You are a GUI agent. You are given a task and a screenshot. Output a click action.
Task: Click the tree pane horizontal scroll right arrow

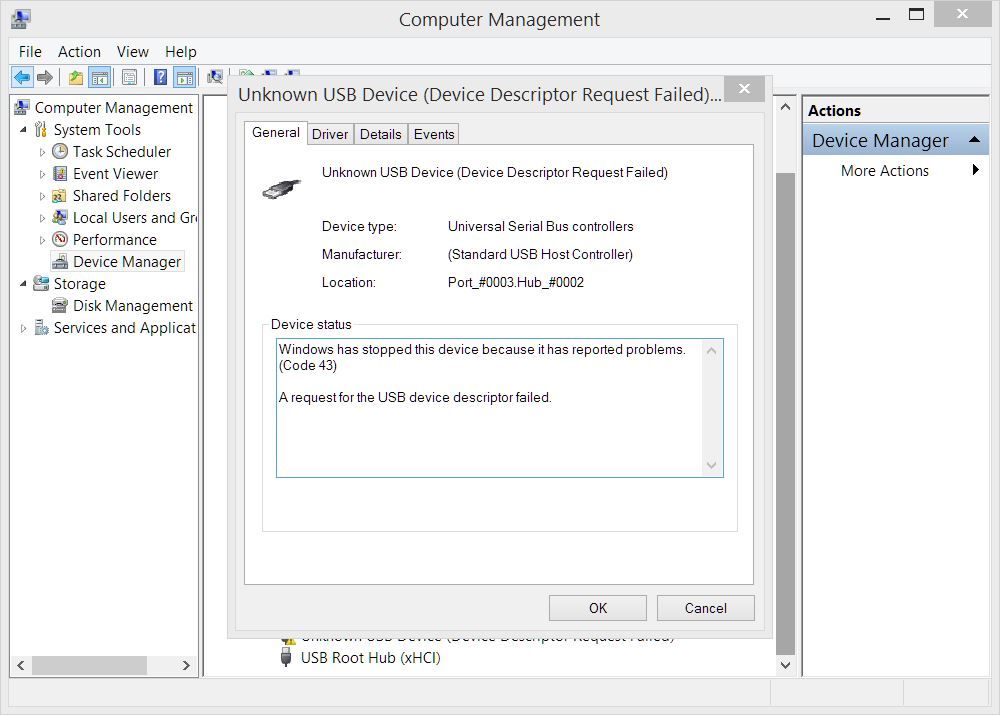coord(186,665)
